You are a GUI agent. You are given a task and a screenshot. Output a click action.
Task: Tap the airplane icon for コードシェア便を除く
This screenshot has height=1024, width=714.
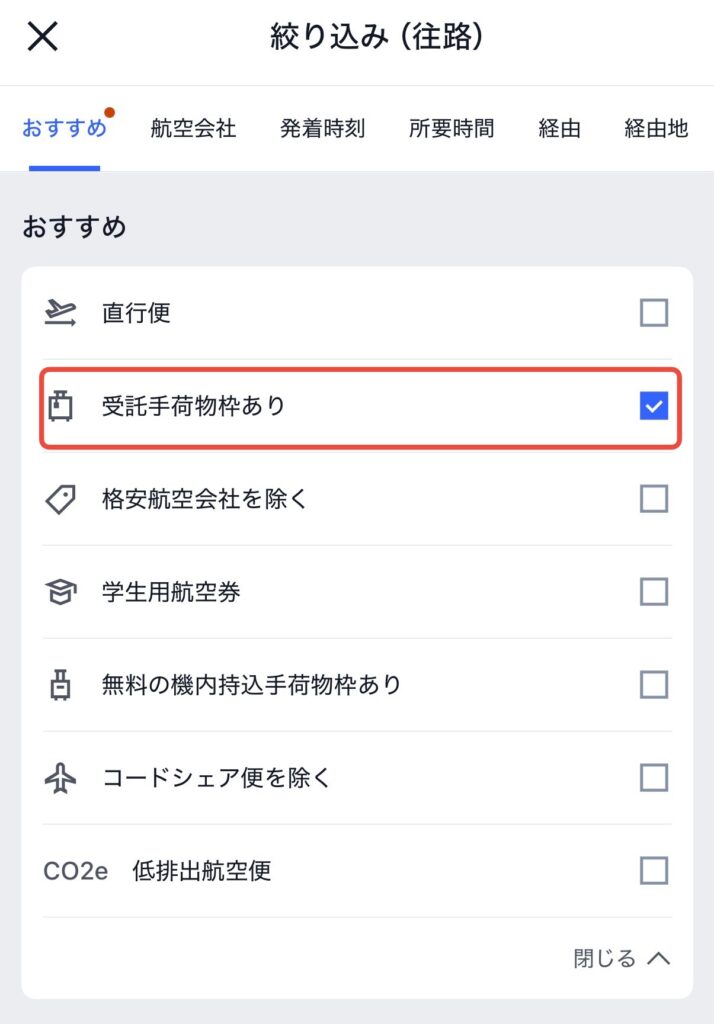[x=60, y=778]
